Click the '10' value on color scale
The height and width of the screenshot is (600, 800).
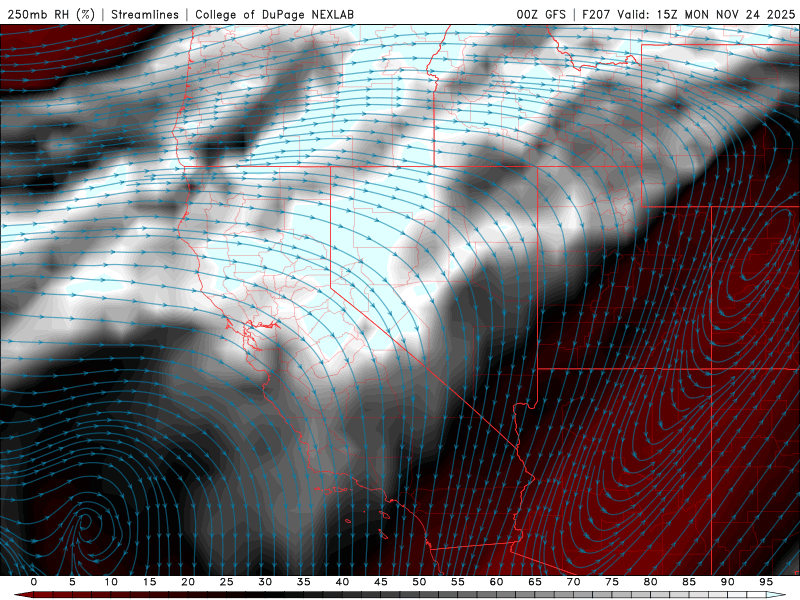click(111, 582)
